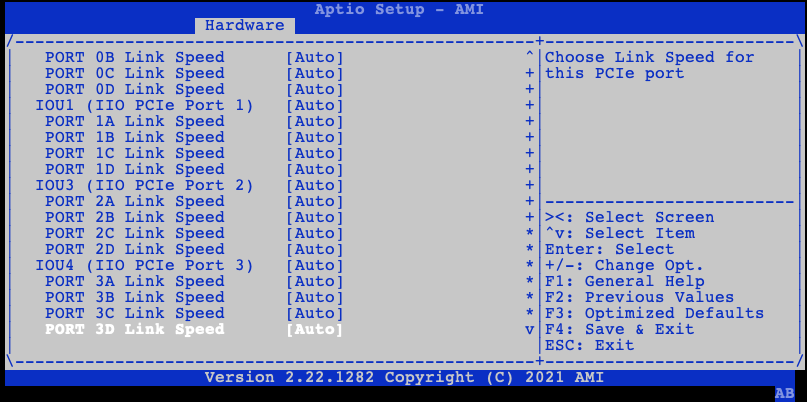Open the PORT 3C Link Speed Auto value
Viewport: 807px width, 402px height.
pyautogui.click(x=314, y=313)
